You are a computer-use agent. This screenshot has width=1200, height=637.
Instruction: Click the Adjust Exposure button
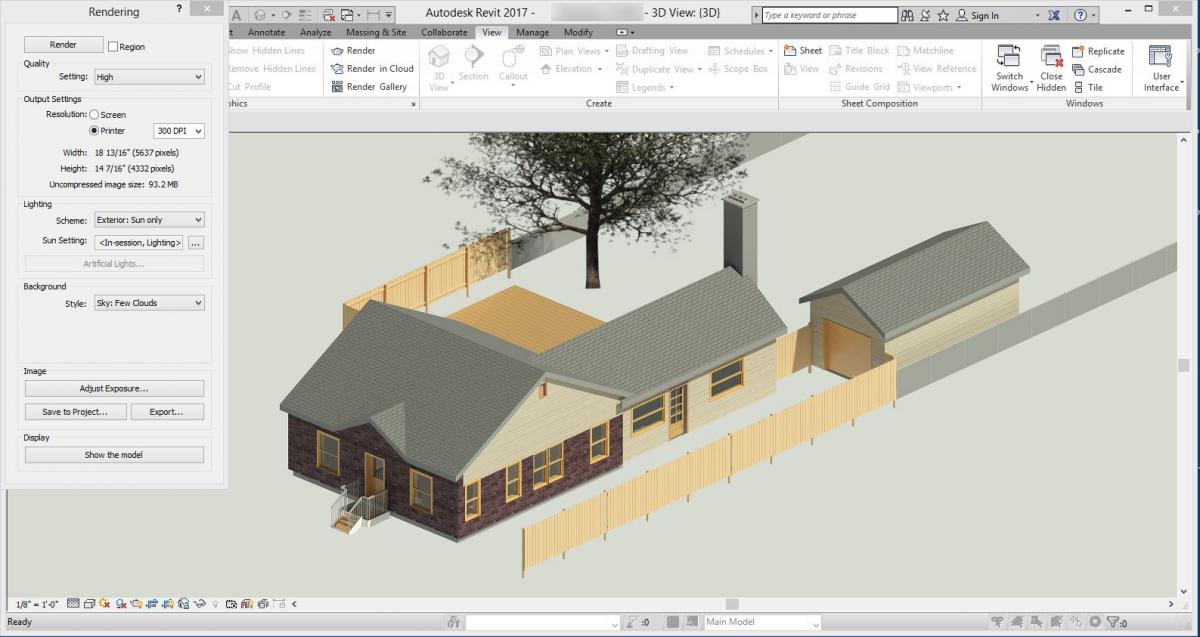(114, 388)
